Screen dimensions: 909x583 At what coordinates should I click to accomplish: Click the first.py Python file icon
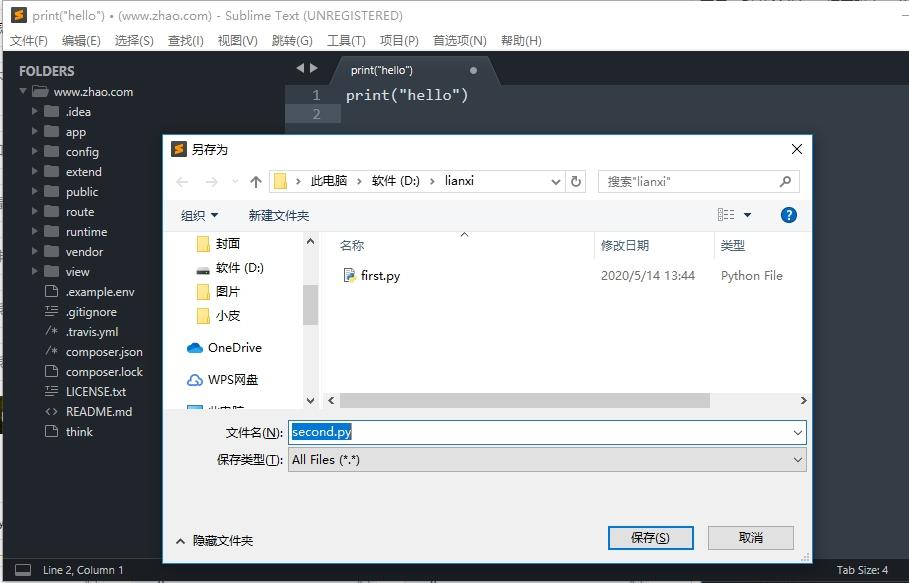click(x=349, y=275)
